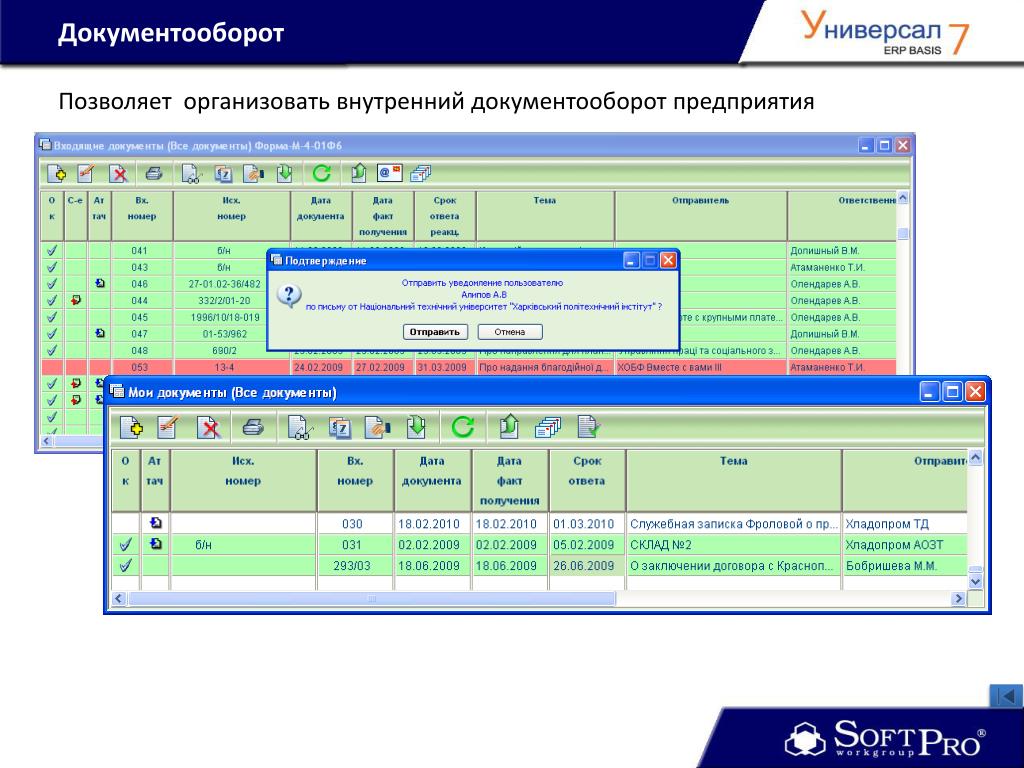Срок ответа column header in Мои документы

click(586, 481)
